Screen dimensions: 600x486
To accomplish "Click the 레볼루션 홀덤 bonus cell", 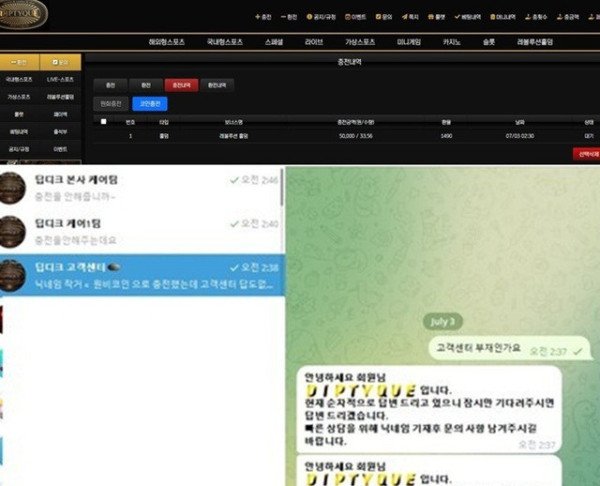I will (x=233, y=136).
